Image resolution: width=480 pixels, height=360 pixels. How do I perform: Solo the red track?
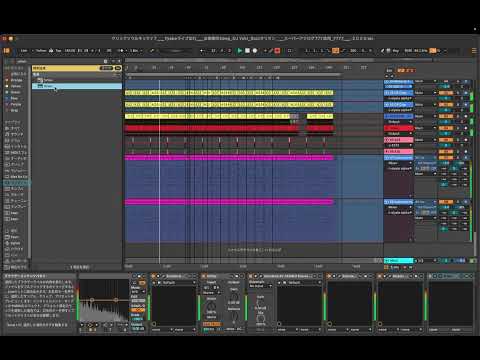coord(458,128)
